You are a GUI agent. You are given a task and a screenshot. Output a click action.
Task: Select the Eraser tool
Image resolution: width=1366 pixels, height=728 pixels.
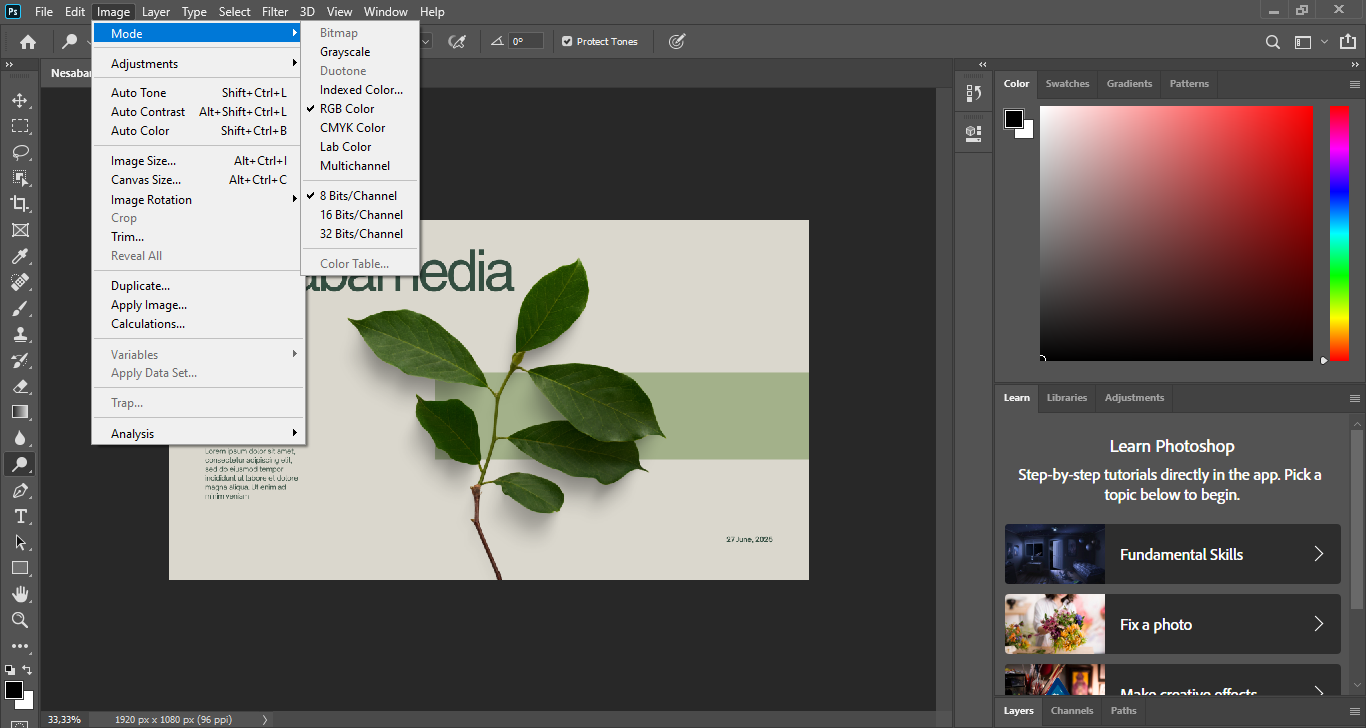click(x=19, y=386)
